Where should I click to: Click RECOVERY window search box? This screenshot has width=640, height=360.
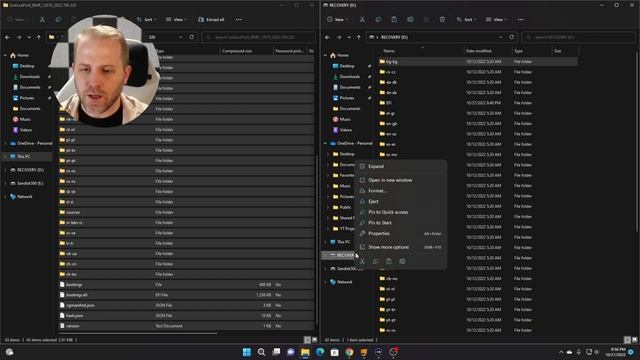[578, 37]
